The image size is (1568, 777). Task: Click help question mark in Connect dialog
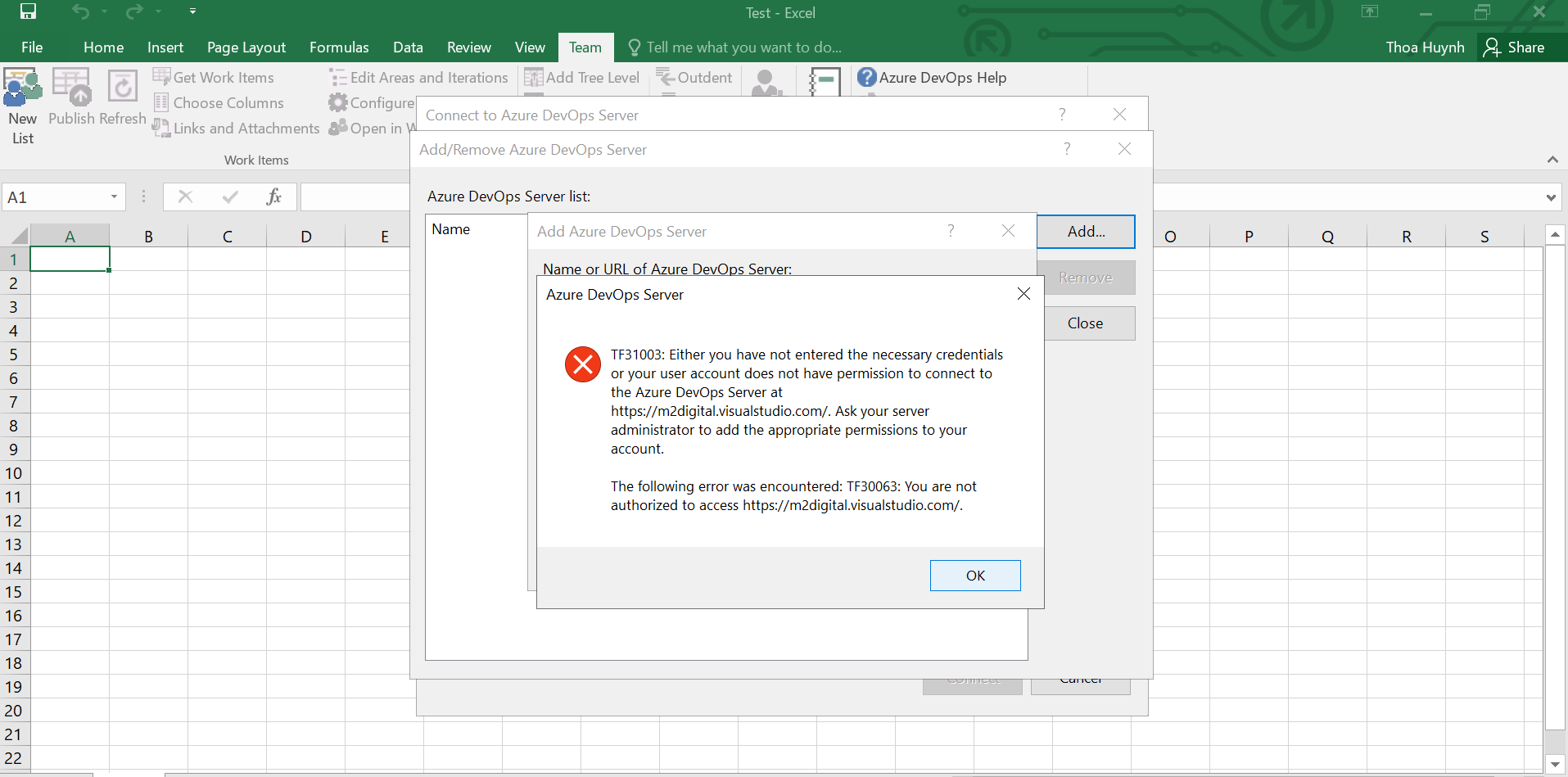pos(1062,114)
